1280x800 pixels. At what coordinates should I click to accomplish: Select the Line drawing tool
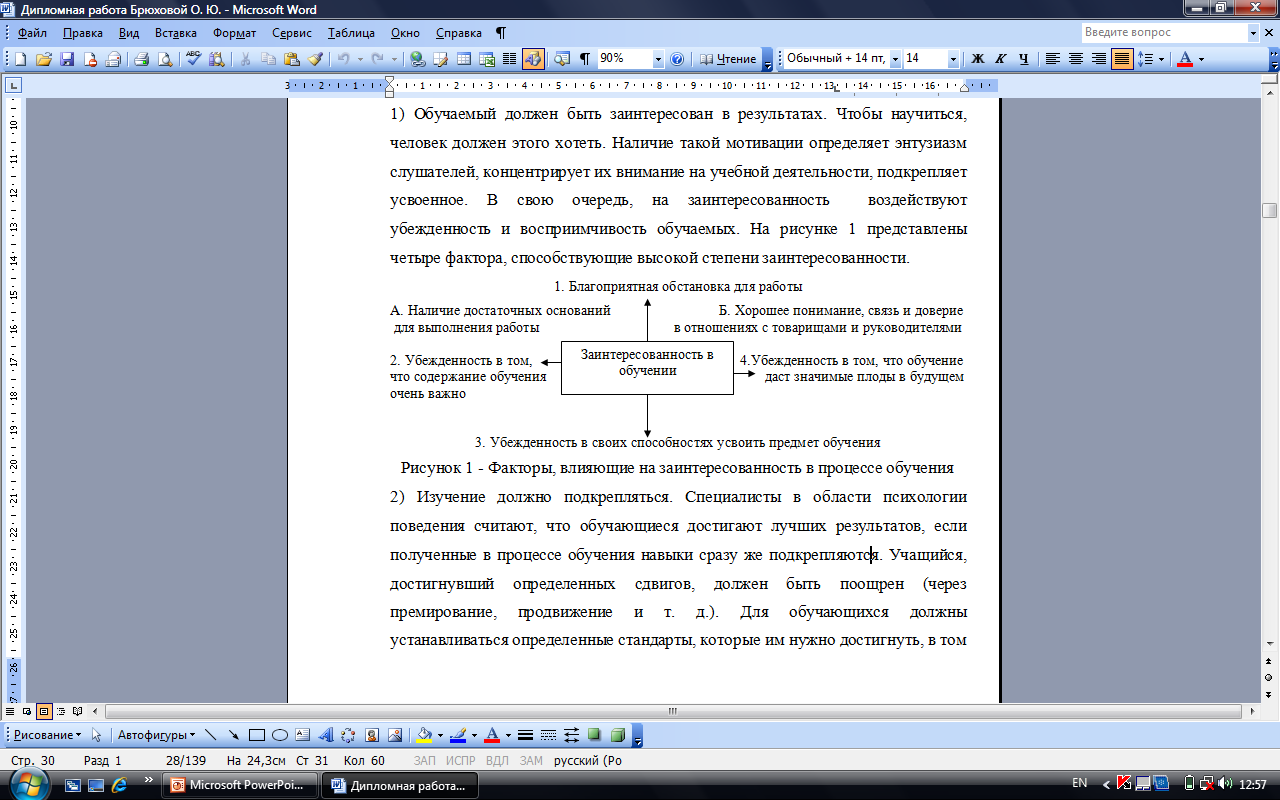[x=211, y=735]
